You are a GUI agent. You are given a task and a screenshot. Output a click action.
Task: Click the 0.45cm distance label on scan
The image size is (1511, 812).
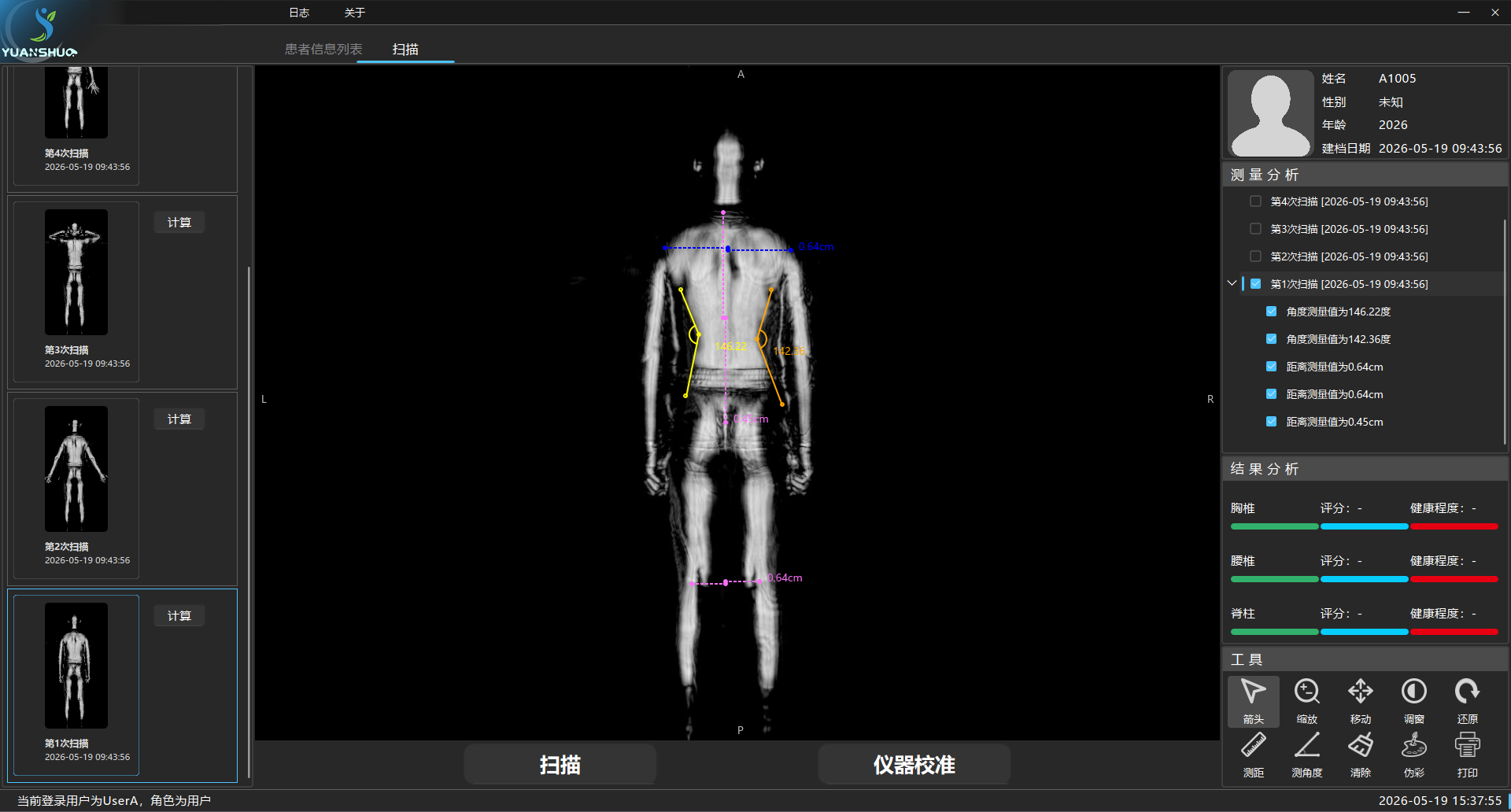pyautogui.click(x=751, y=419)
